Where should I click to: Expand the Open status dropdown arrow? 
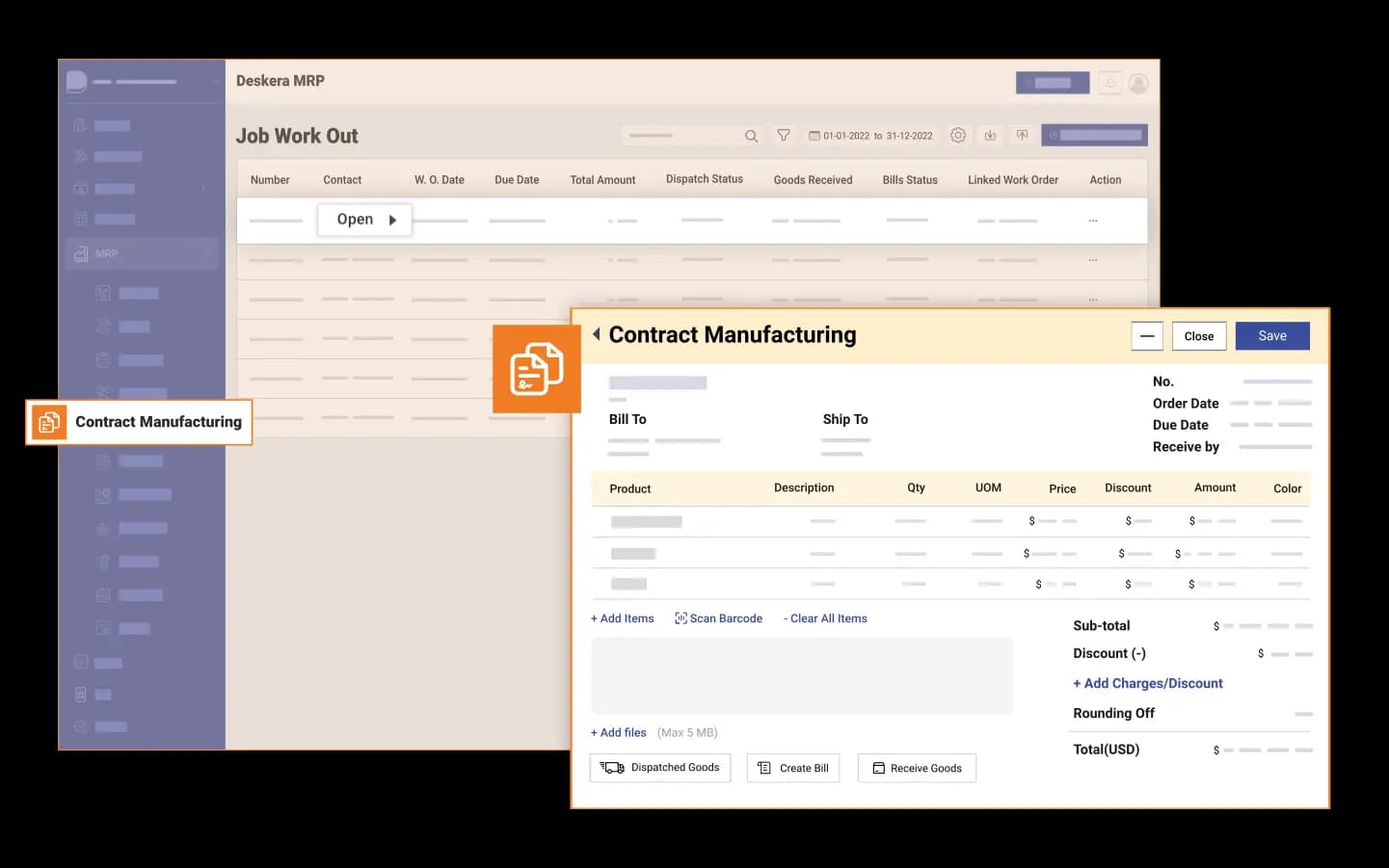pyautogui.click(x=392, y=220)
